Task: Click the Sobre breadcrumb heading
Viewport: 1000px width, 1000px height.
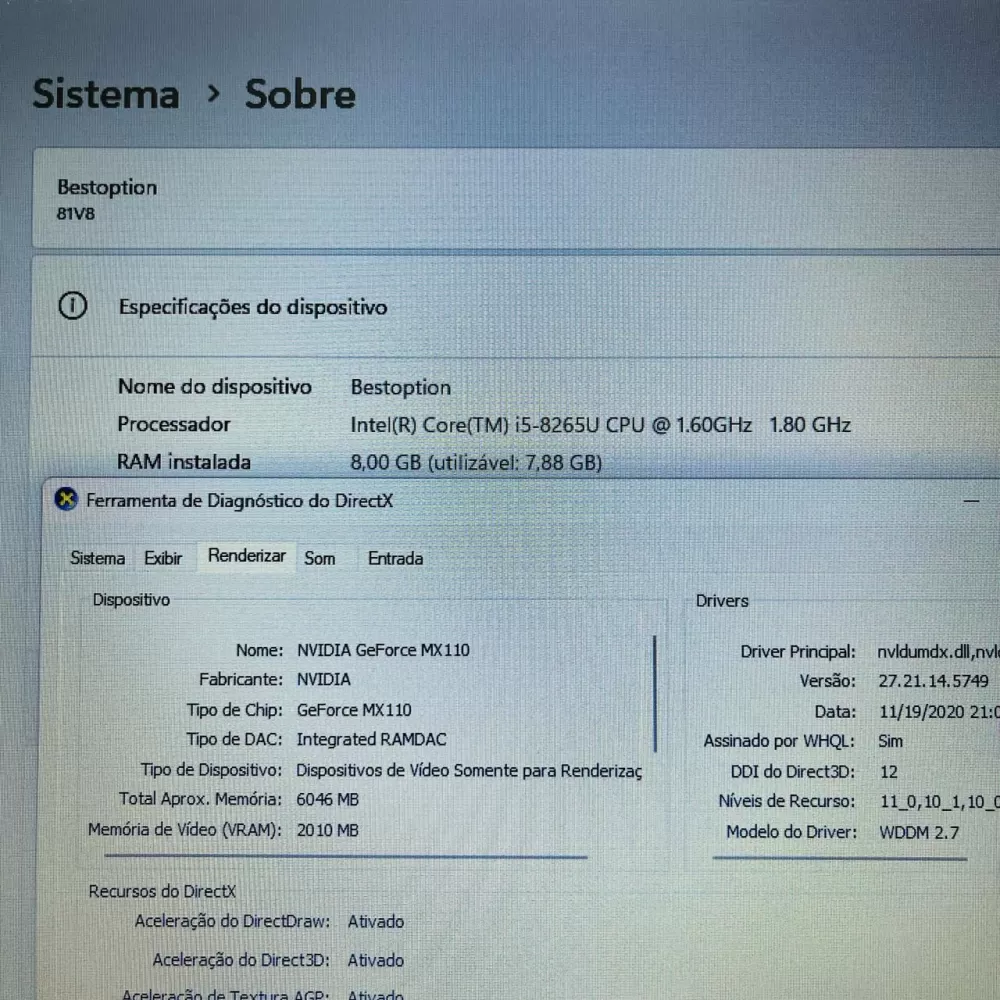Action: click(x=300, y=94)
